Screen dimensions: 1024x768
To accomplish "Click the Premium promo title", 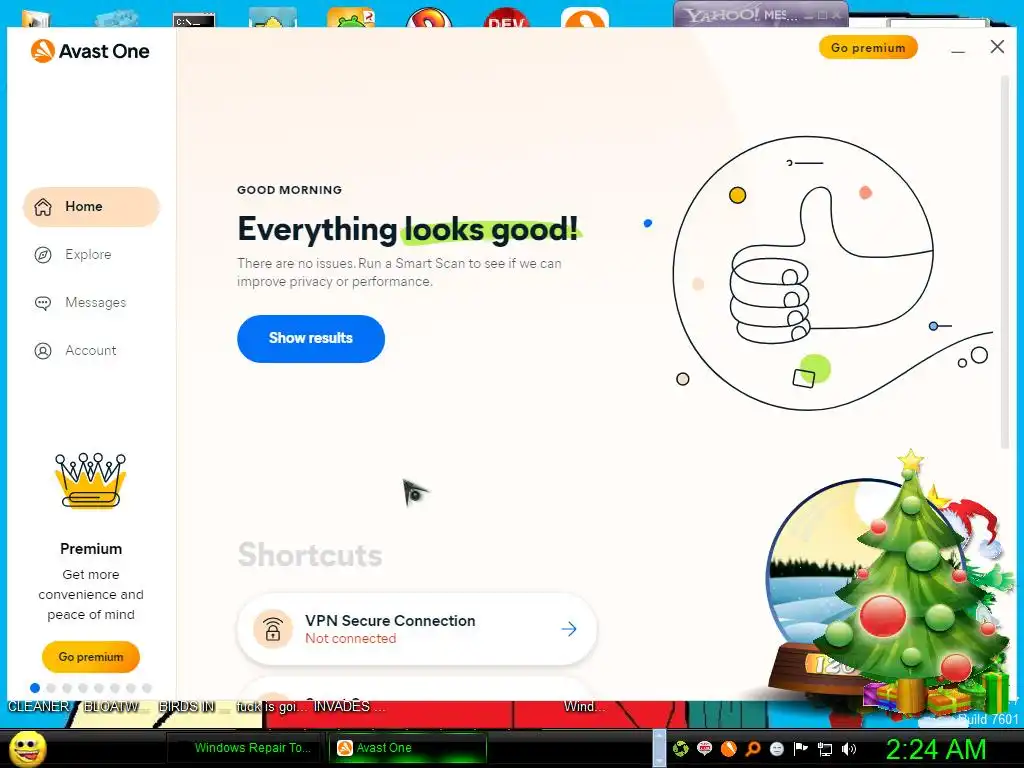I will pyautogui.click(x=91, y=549).
